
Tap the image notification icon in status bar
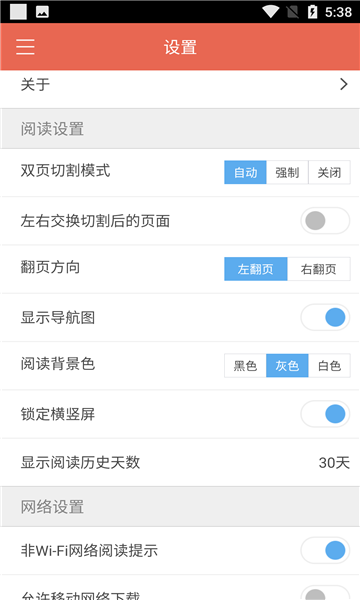click(x=42, y=12)
